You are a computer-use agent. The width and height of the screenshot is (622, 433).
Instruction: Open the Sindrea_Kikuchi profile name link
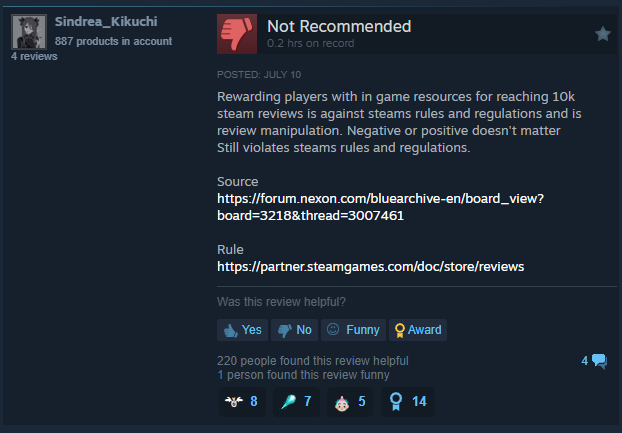pos(106,21)
